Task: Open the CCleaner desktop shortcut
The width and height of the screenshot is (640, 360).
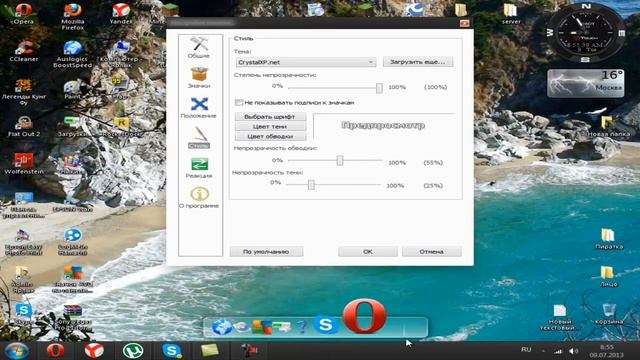Action: (x=24, y=51)
